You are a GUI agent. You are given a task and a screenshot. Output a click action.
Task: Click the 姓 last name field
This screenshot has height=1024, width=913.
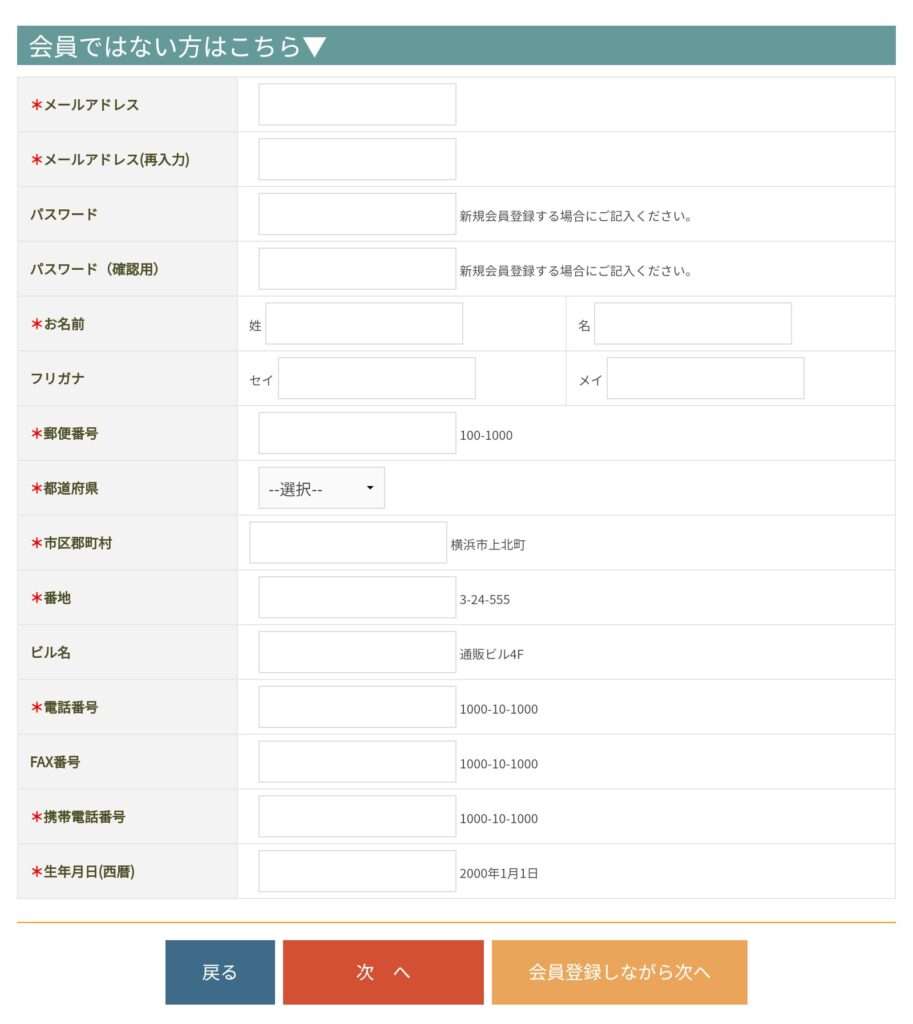364,324
